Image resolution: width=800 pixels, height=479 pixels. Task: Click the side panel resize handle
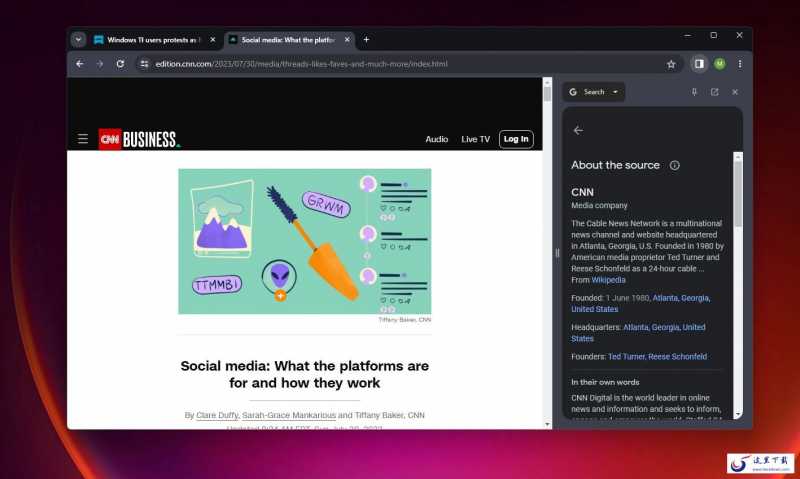557,253
